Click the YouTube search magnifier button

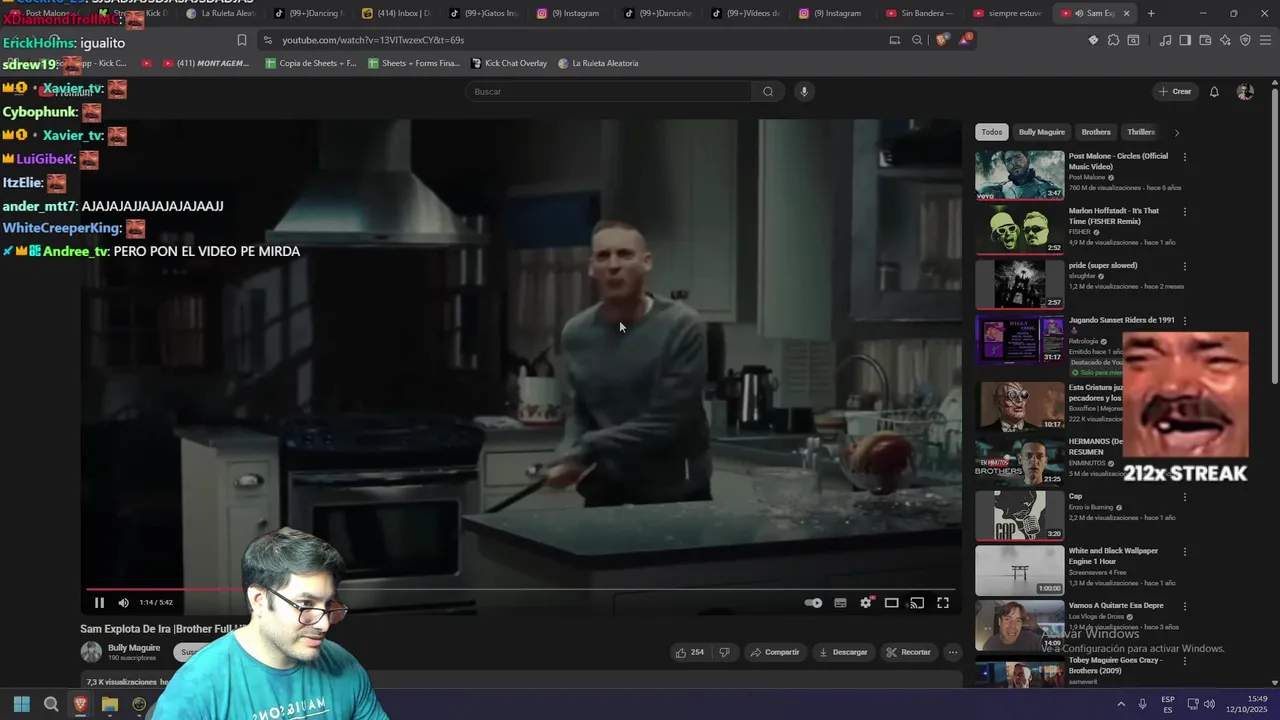click(768, 91)
